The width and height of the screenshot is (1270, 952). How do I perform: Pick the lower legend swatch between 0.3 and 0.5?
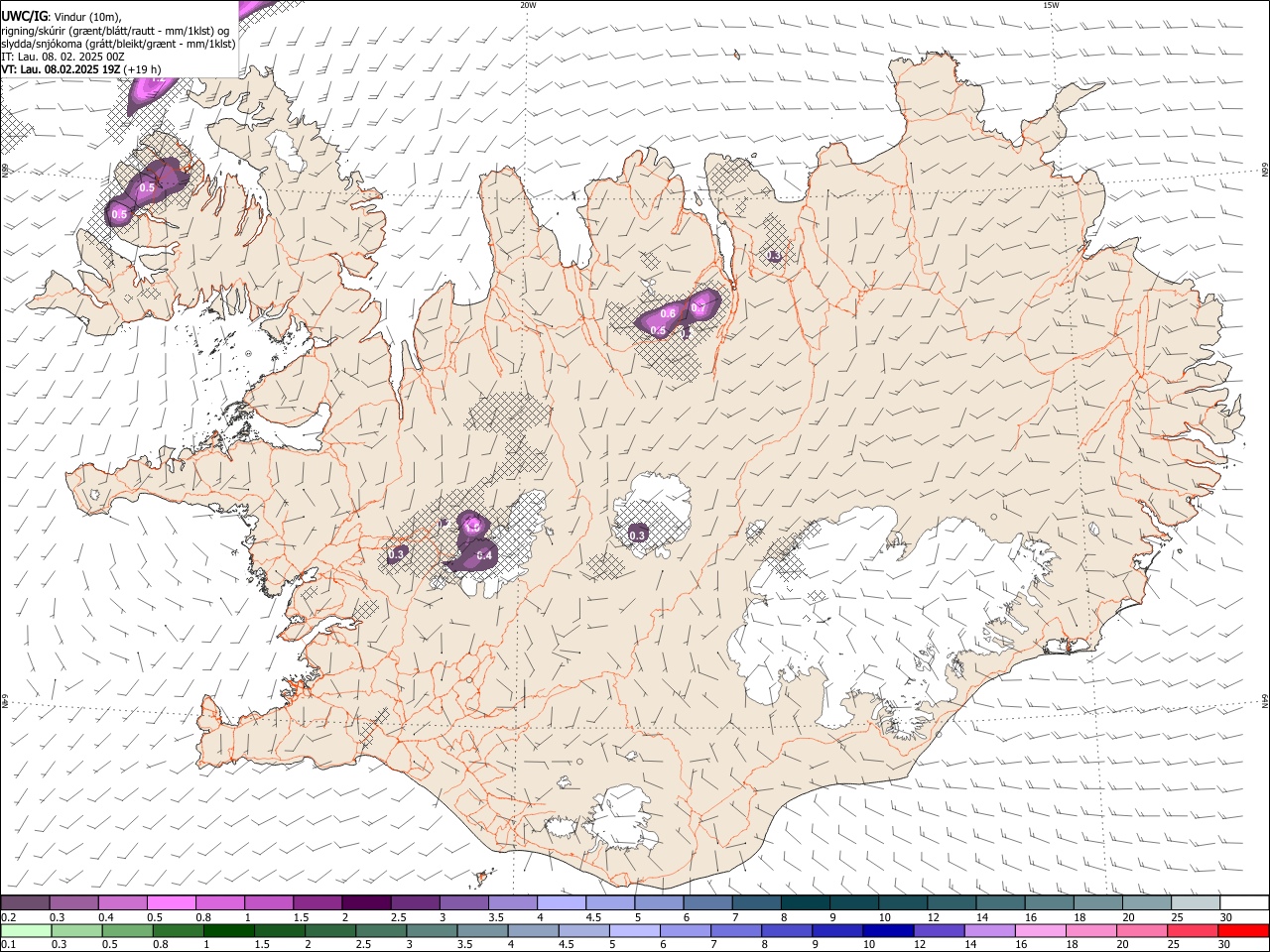click(76, 930)
